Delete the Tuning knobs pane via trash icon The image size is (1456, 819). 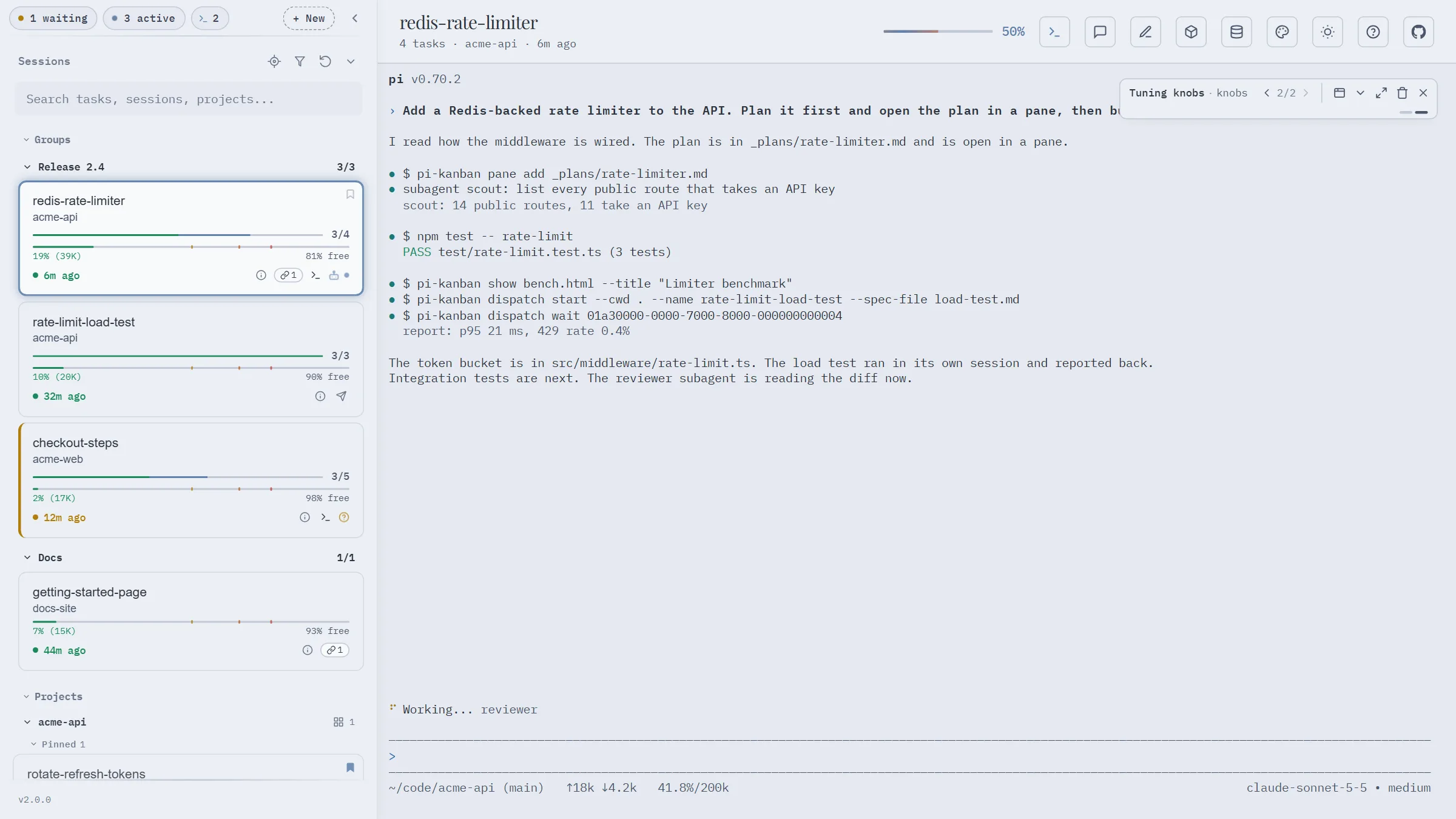click(x=1402, y=93)
